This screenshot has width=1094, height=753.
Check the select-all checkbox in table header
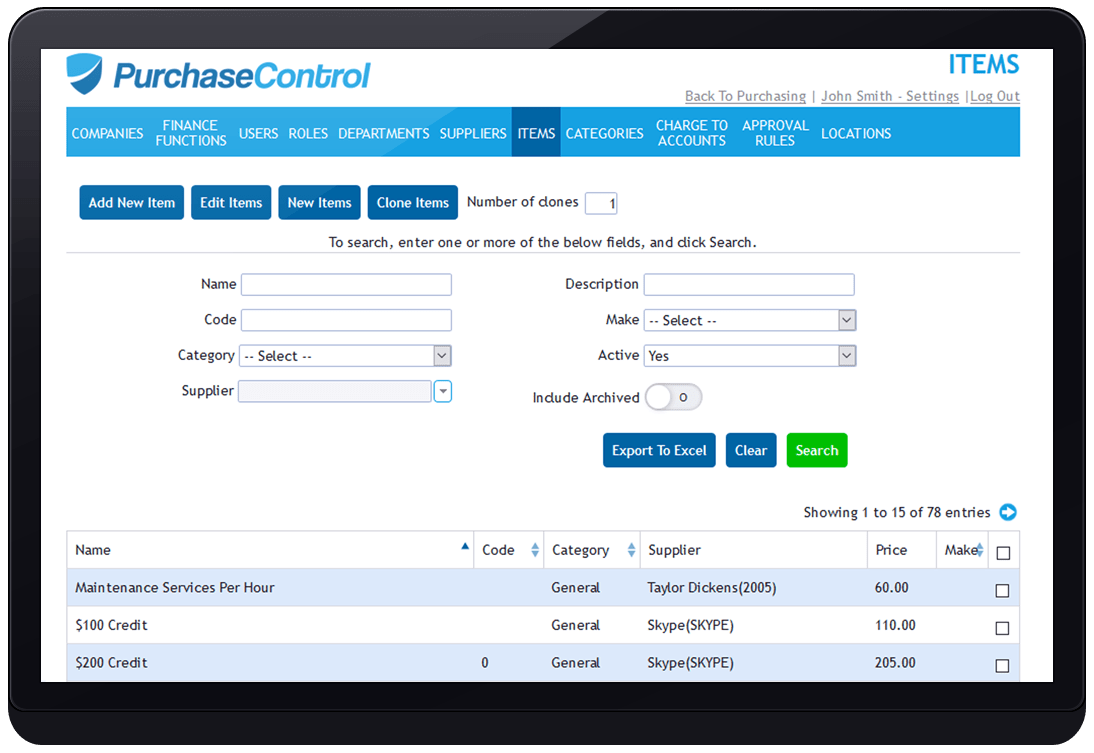pyautogui.click(x=1003, y=550)
